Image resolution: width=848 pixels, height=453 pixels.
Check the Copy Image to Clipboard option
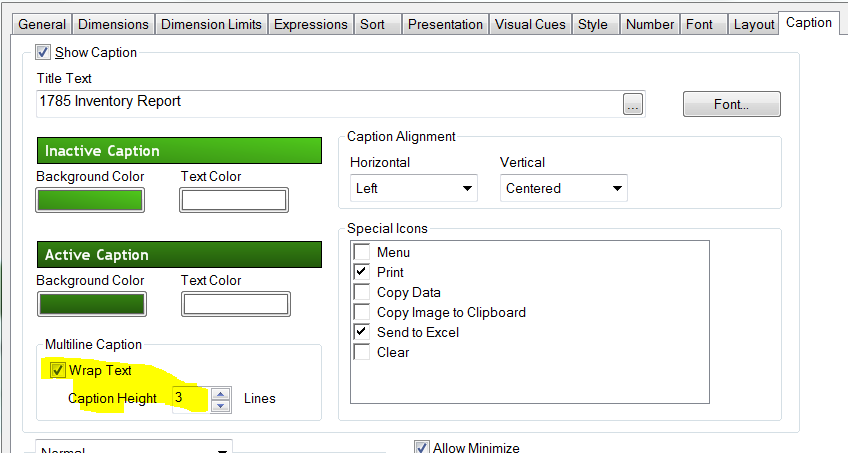[361, 312]
